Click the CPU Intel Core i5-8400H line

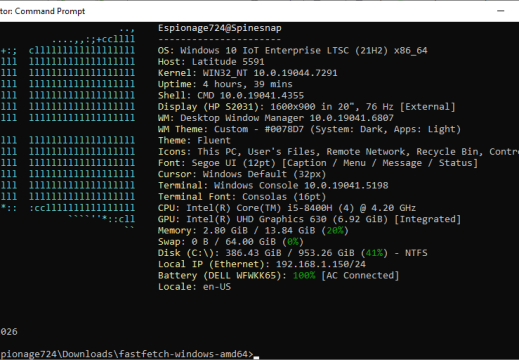pos(287,208)
